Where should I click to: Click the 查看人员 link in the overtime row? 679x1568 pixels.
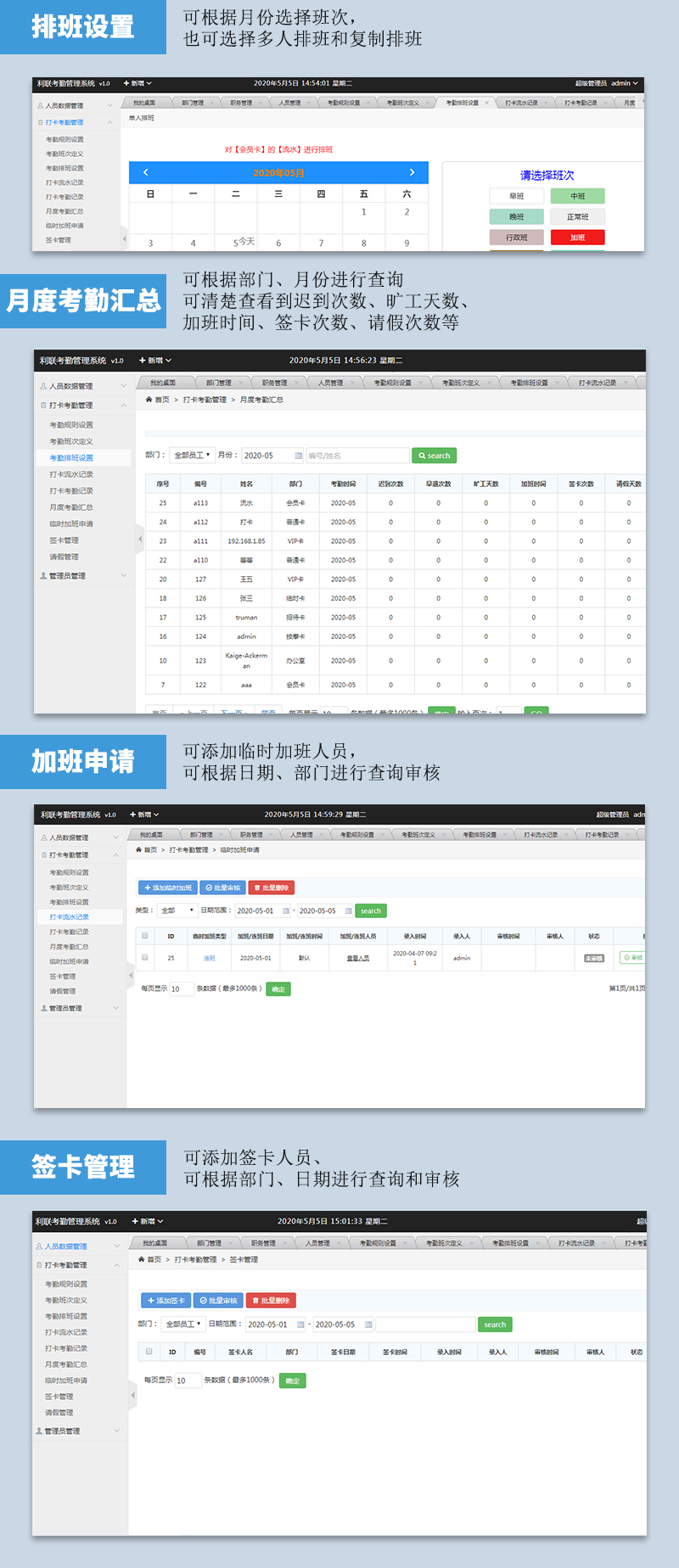(358, 958)
